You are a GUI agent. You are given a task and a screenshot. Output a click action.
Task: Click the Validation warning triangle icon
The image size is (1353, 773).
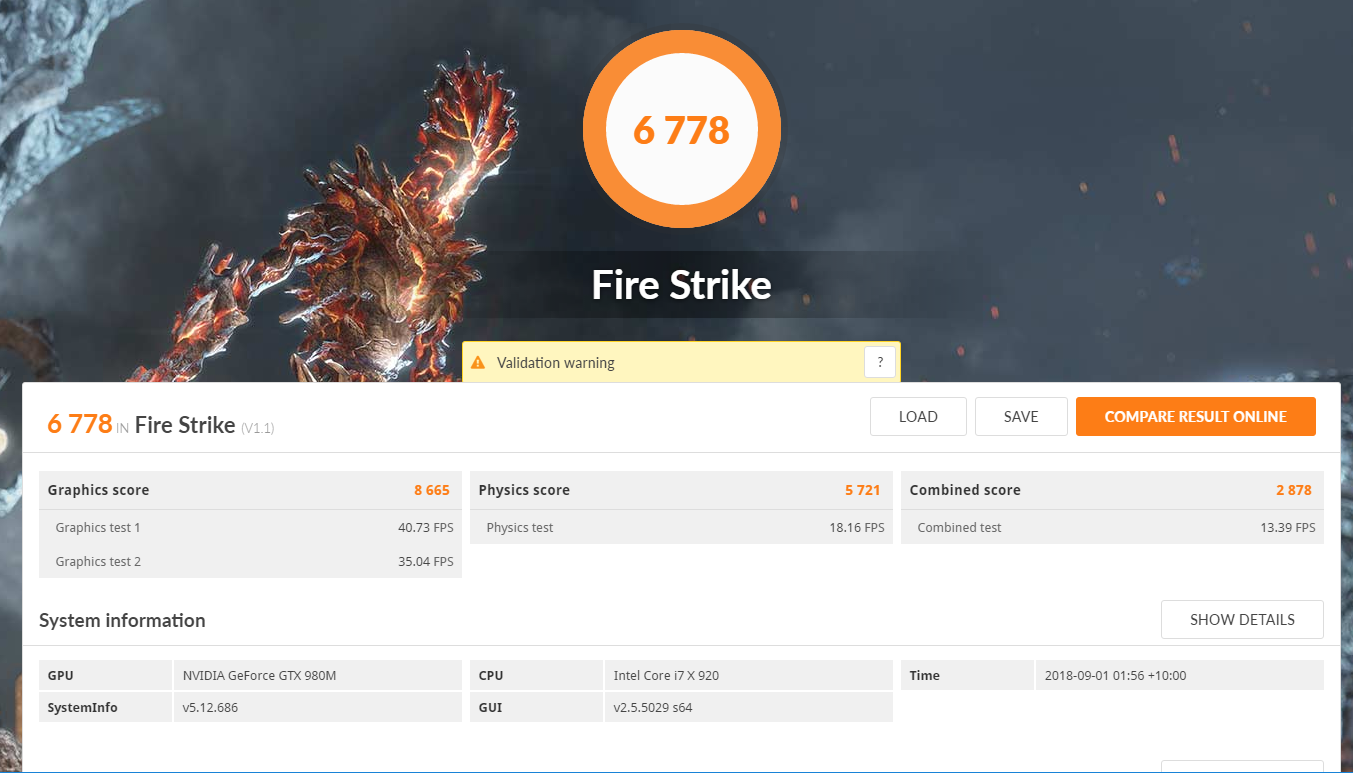click(478, 362)
